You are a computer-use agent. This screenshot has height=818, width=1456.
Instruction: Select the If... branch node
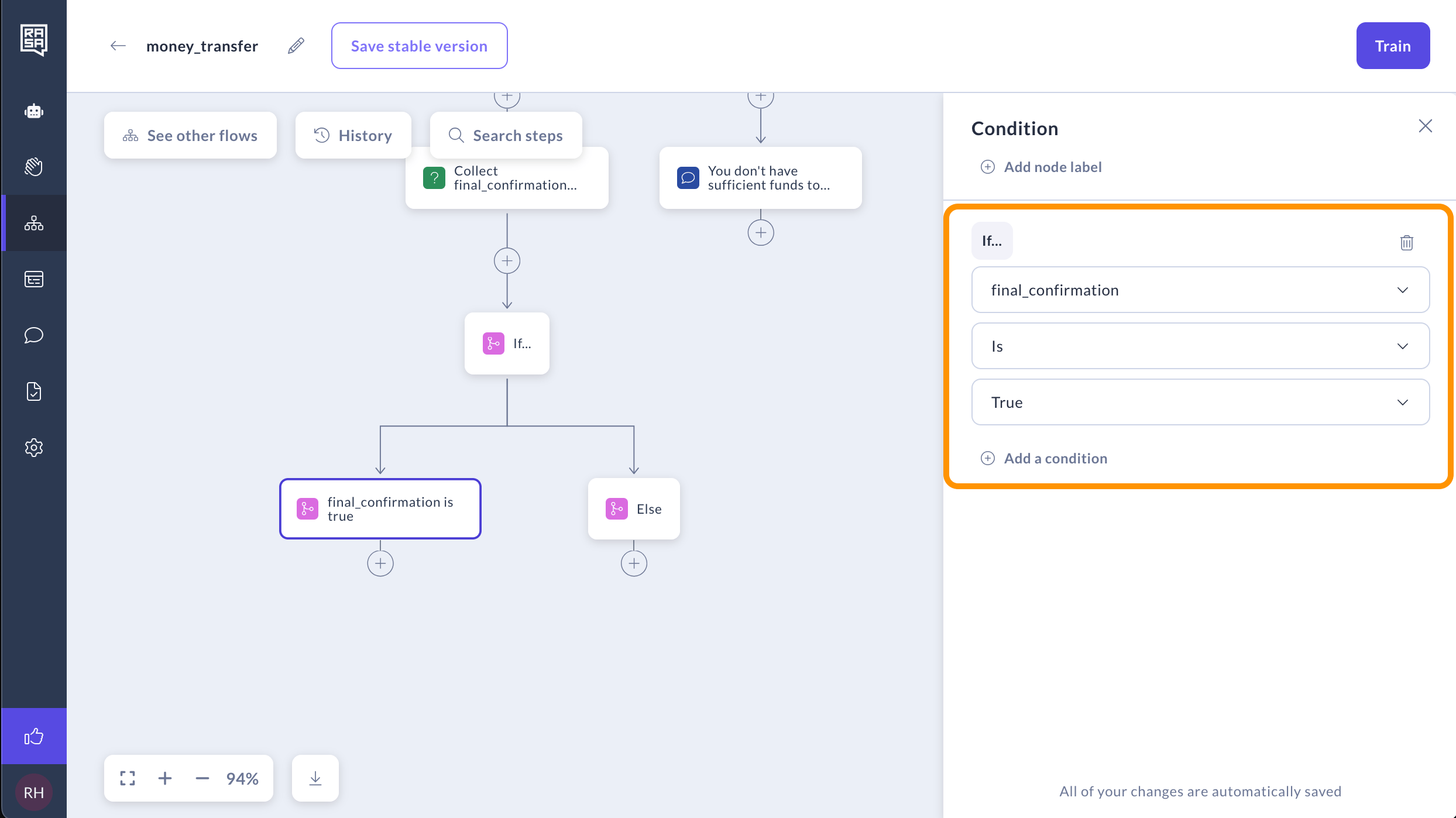tap(507, 343)
